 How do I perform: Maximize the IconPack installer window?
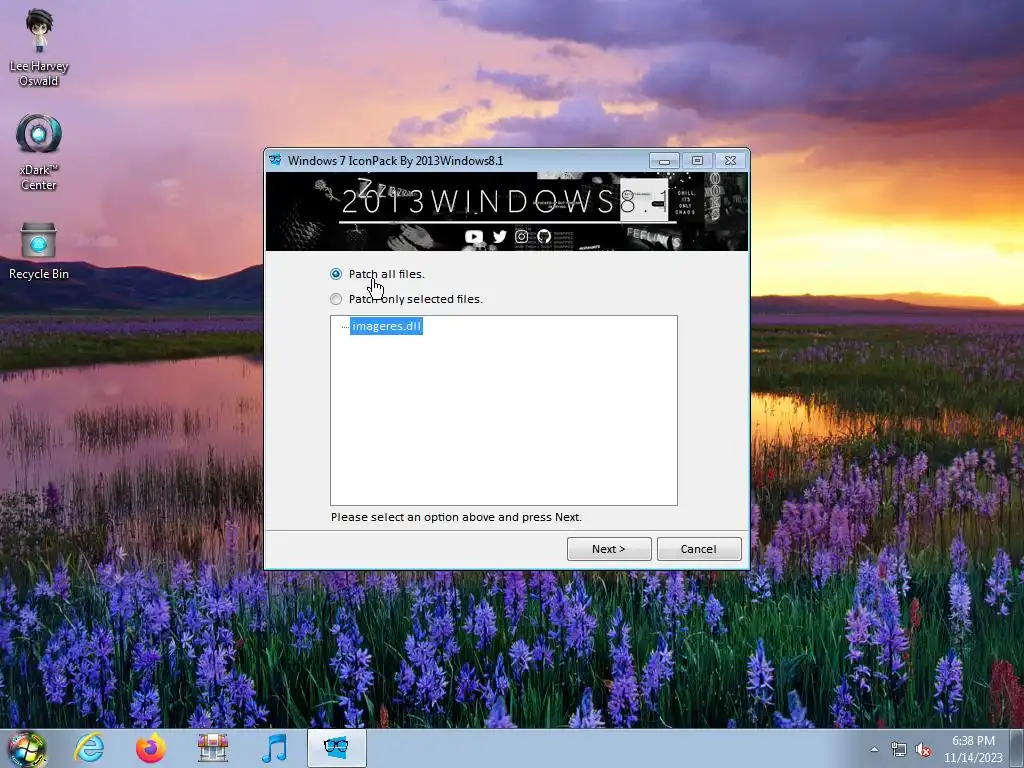(697, 161)
